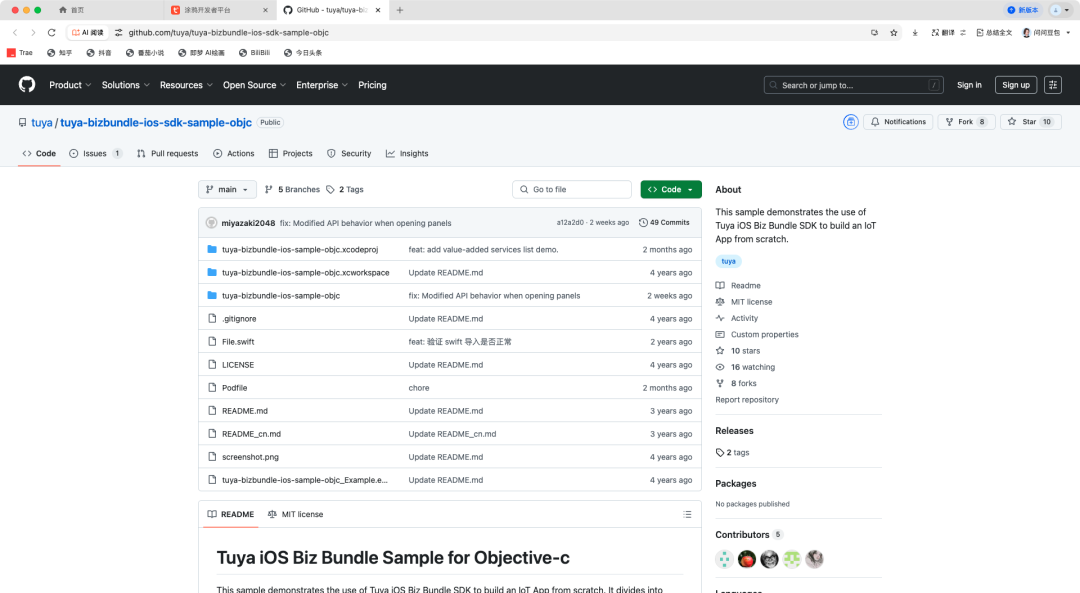
Task: View 5 Branches
Action: click(293, 189)
